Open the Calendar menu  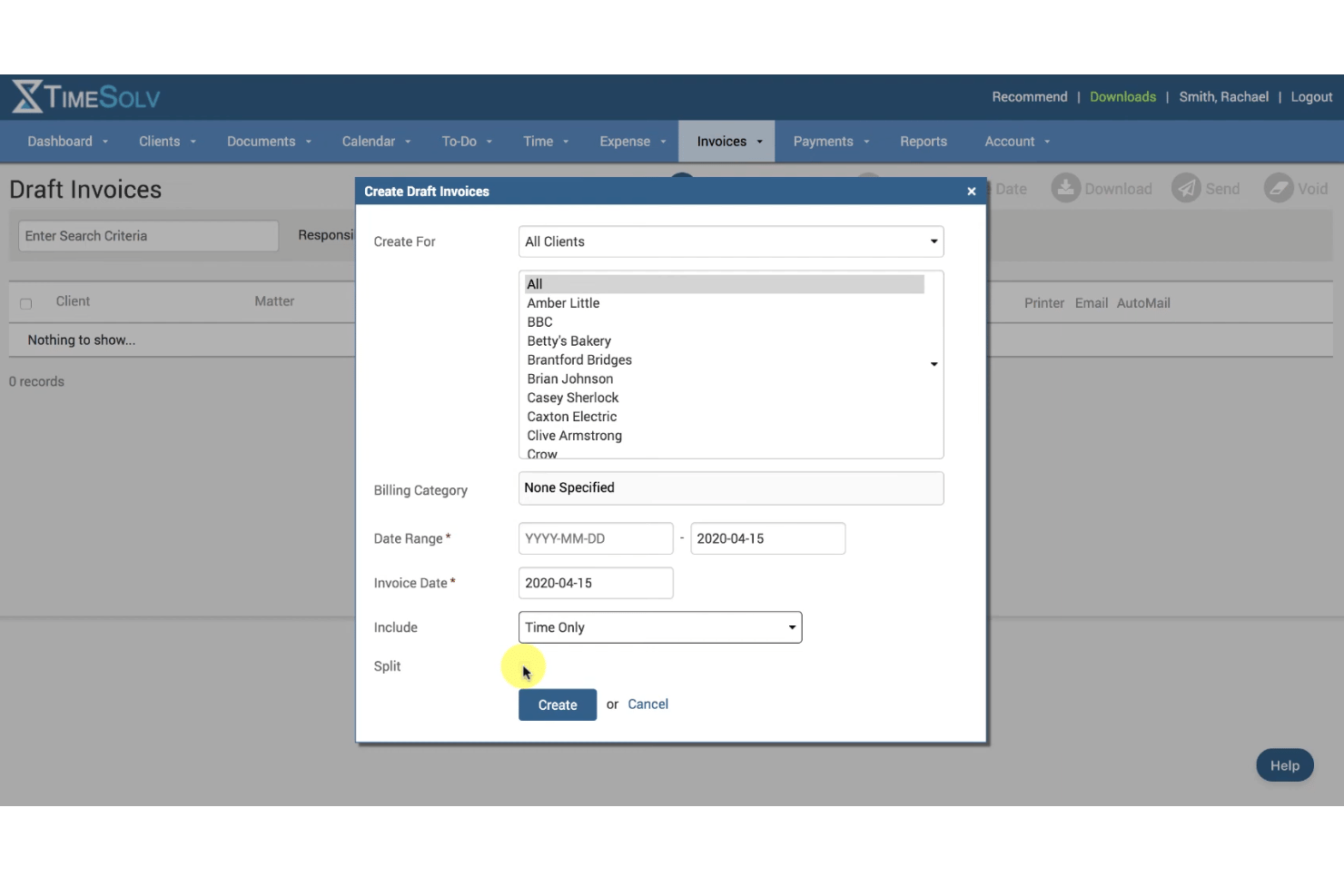pyautogui.click(x=376, y=142)
